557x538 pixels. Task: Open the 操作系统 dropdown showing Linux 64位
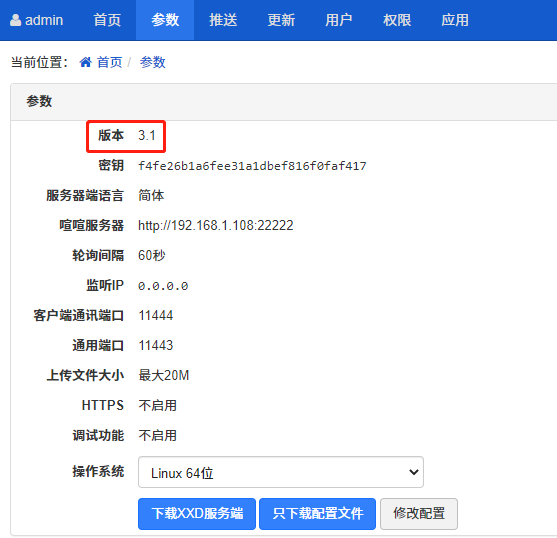coord(281,472)
